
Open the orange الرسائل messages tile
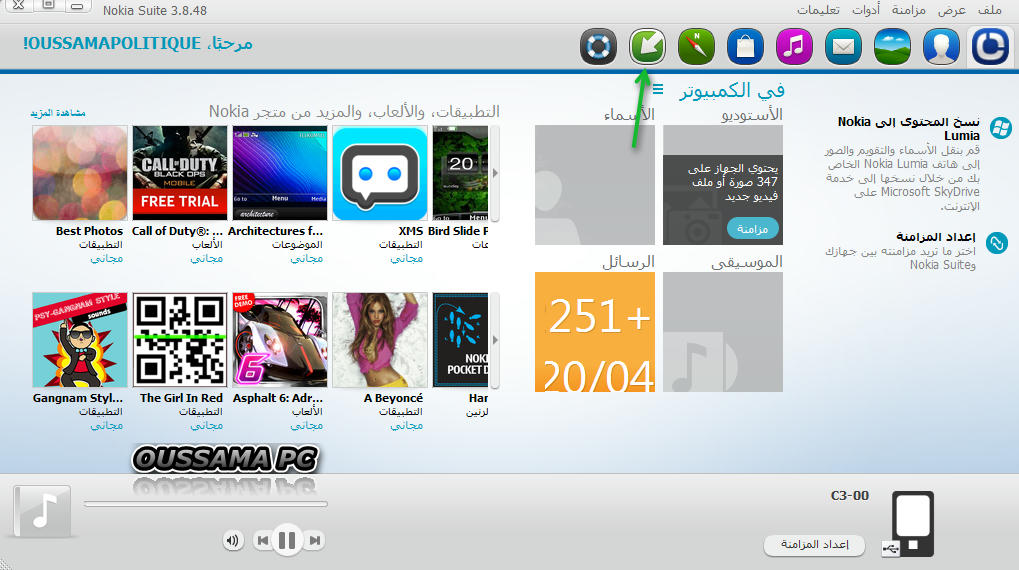pos(595,332)
